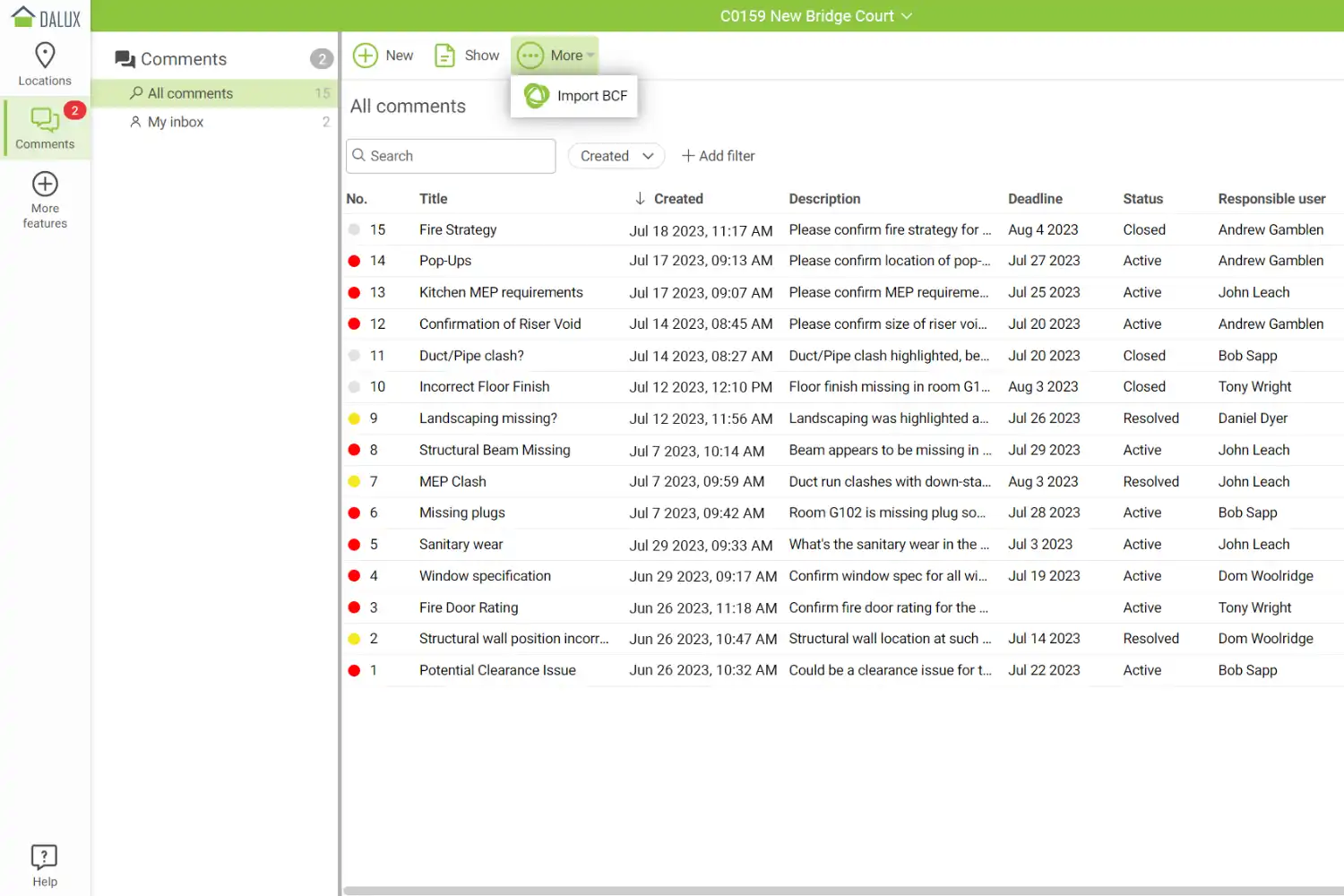Sort by the Title column header
1344x896 pixels.
pos(434,199)
